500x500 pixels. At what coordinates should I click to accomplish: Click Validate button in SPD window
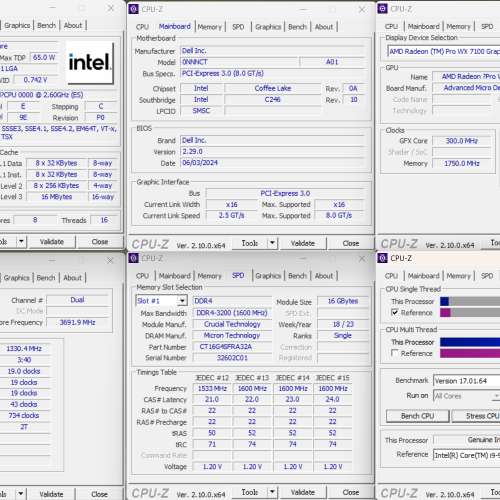(x=303, y=492)
